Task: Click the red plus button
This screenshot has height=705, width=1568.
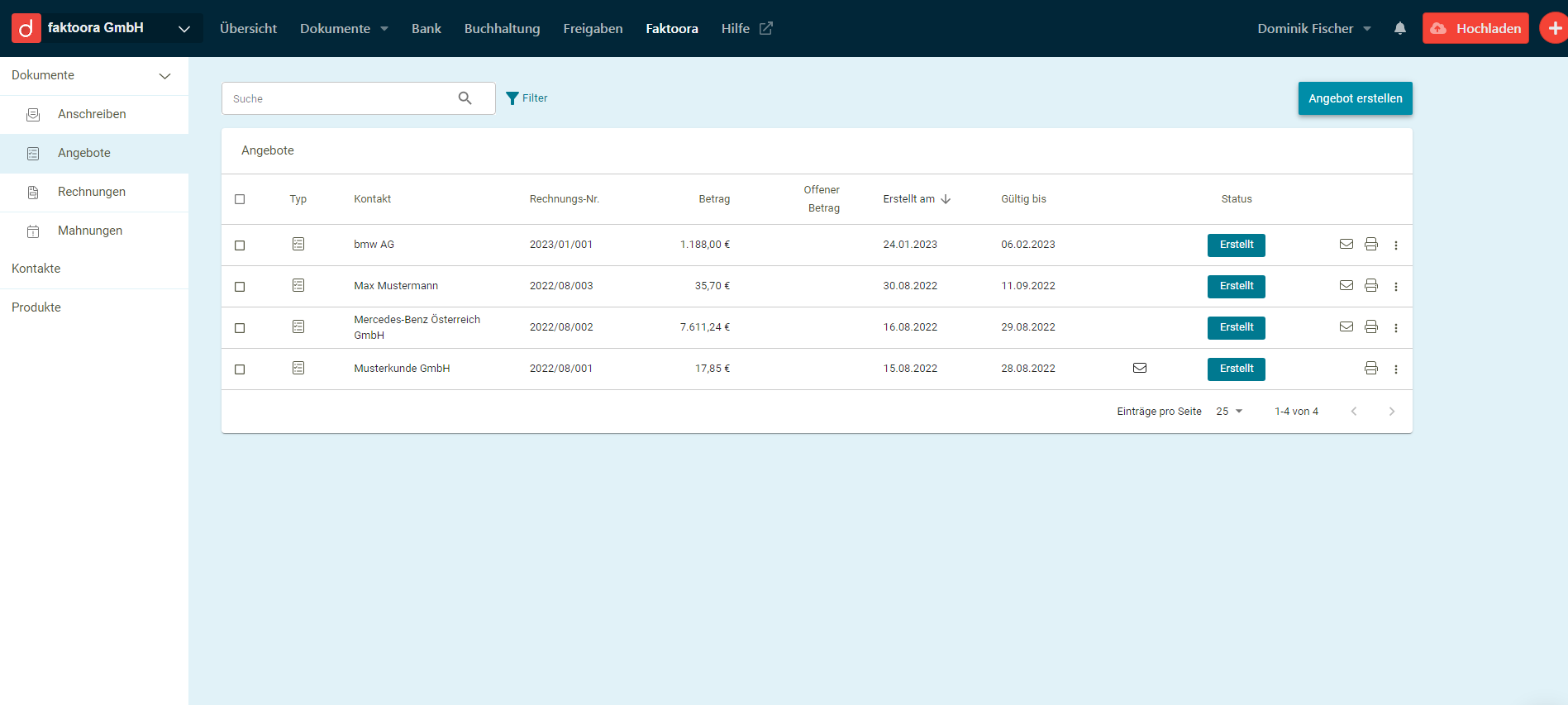Action: pos(1554,28)
